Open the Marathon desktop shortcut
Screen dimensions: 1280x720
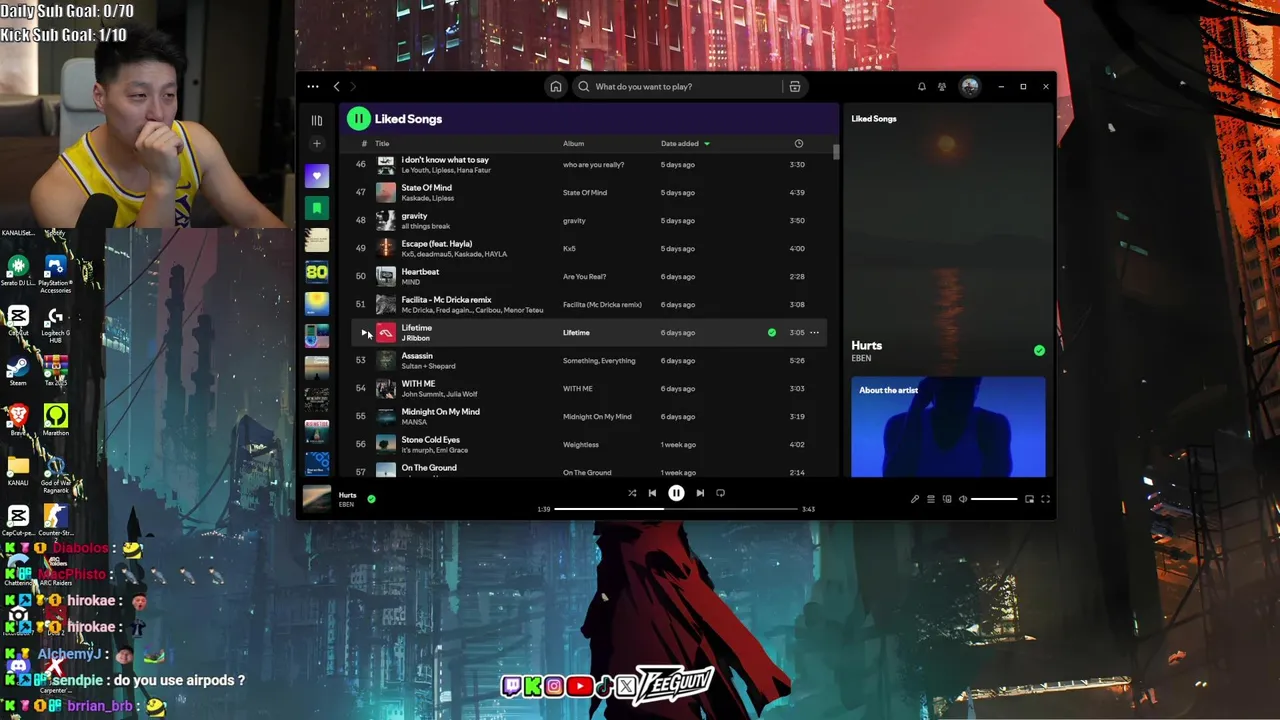pos(56,419)
